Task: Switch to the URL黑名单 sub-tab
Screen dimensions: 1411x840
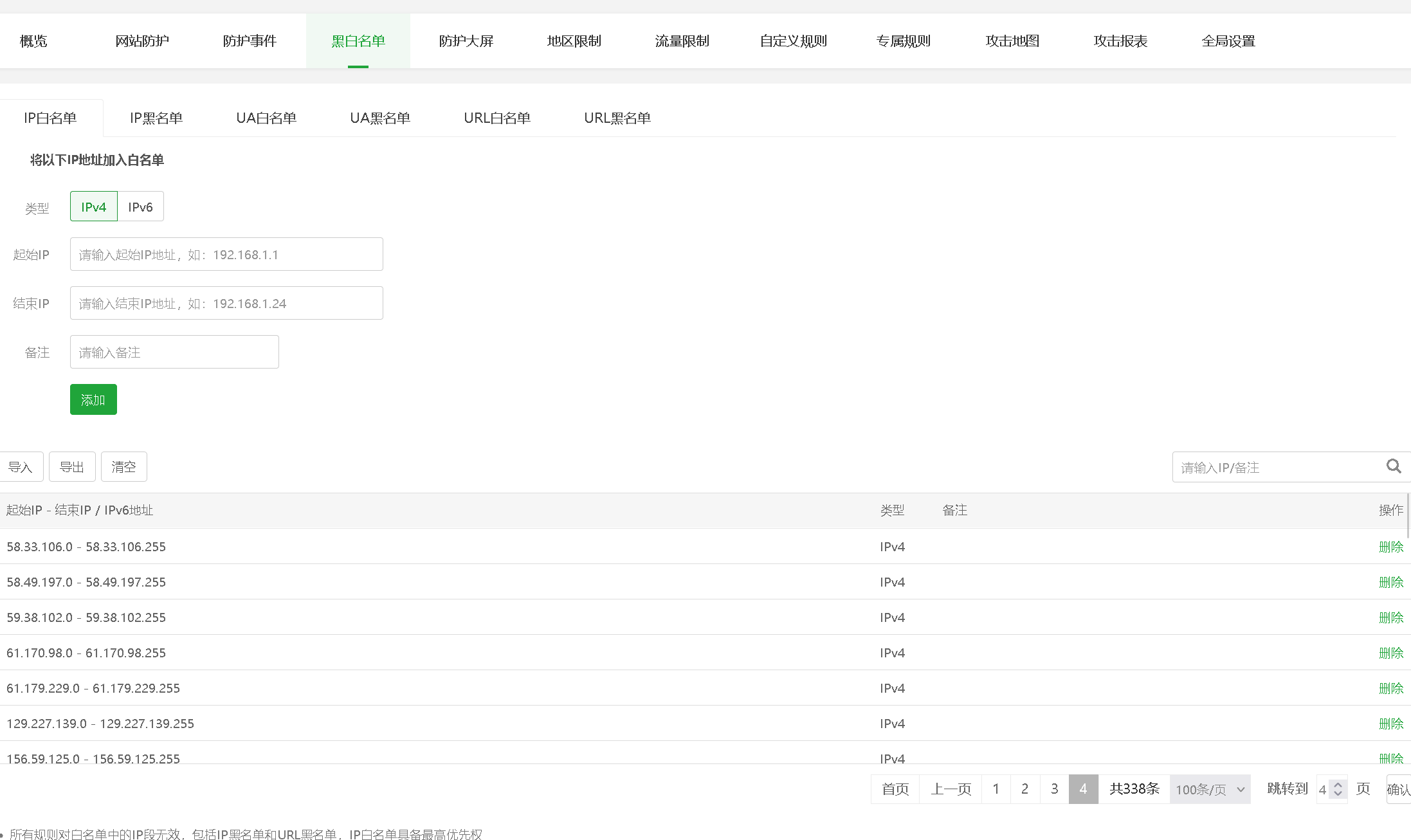Action: point(617,118)
